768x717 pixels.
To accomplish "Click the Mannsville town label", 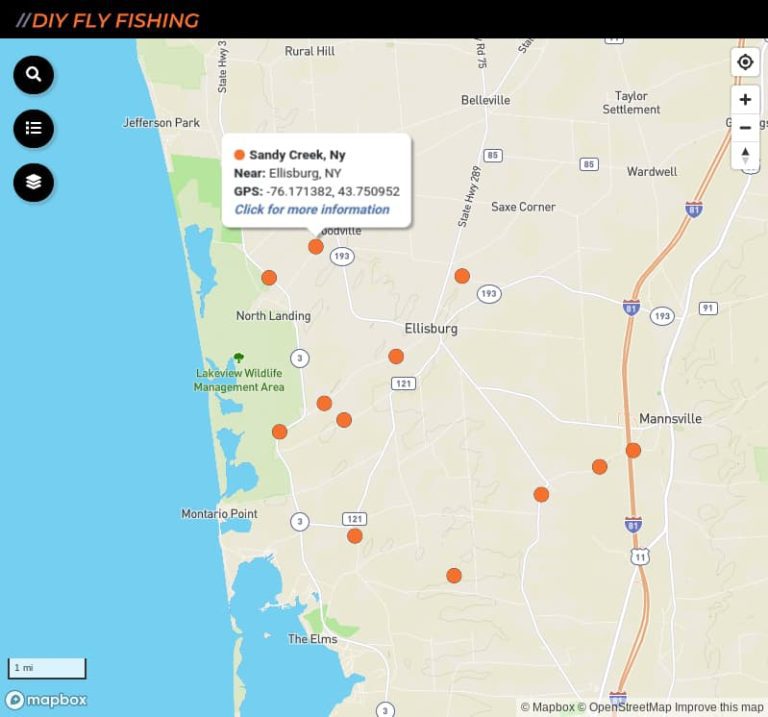I will [x=671, y=419].
